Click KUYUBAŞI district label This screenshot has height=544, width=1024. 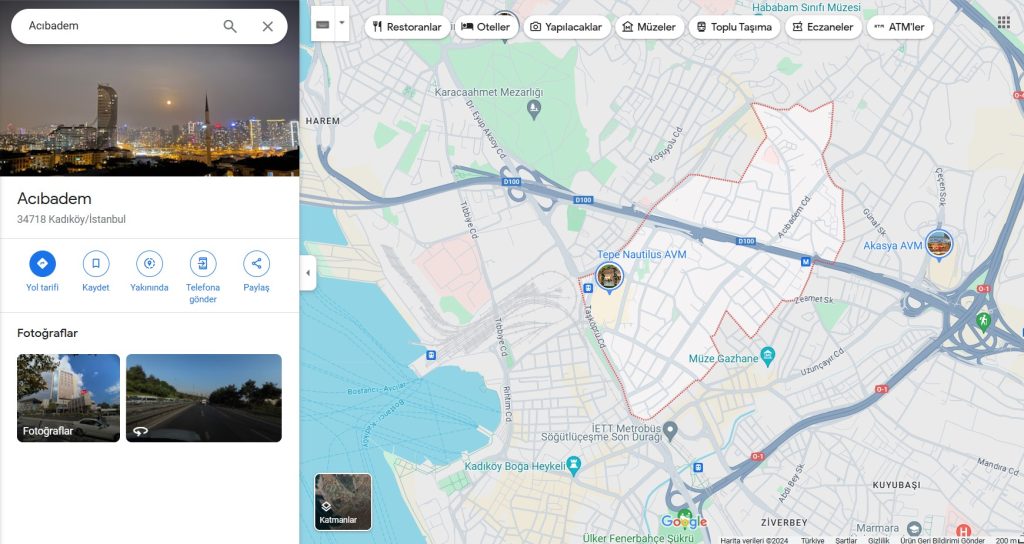(897, 485)
